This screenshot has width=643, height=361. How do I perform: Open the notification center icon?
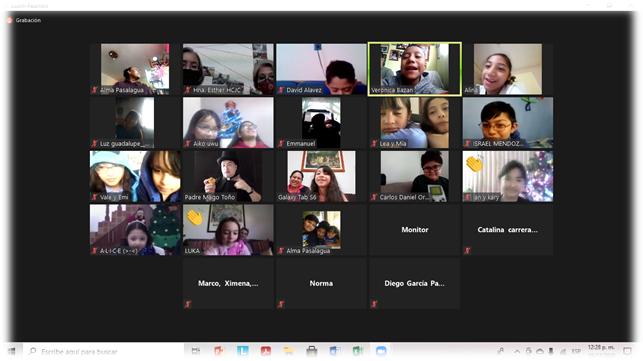627,351
